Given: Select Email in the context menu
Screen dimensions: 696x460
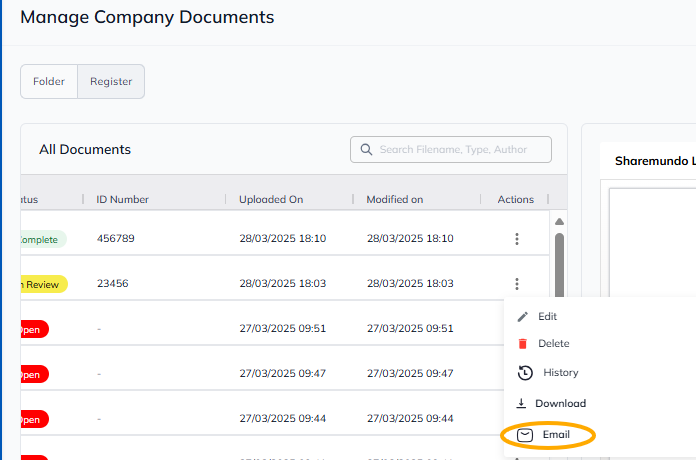Looking at the screenshot, I should pos(556,435).
